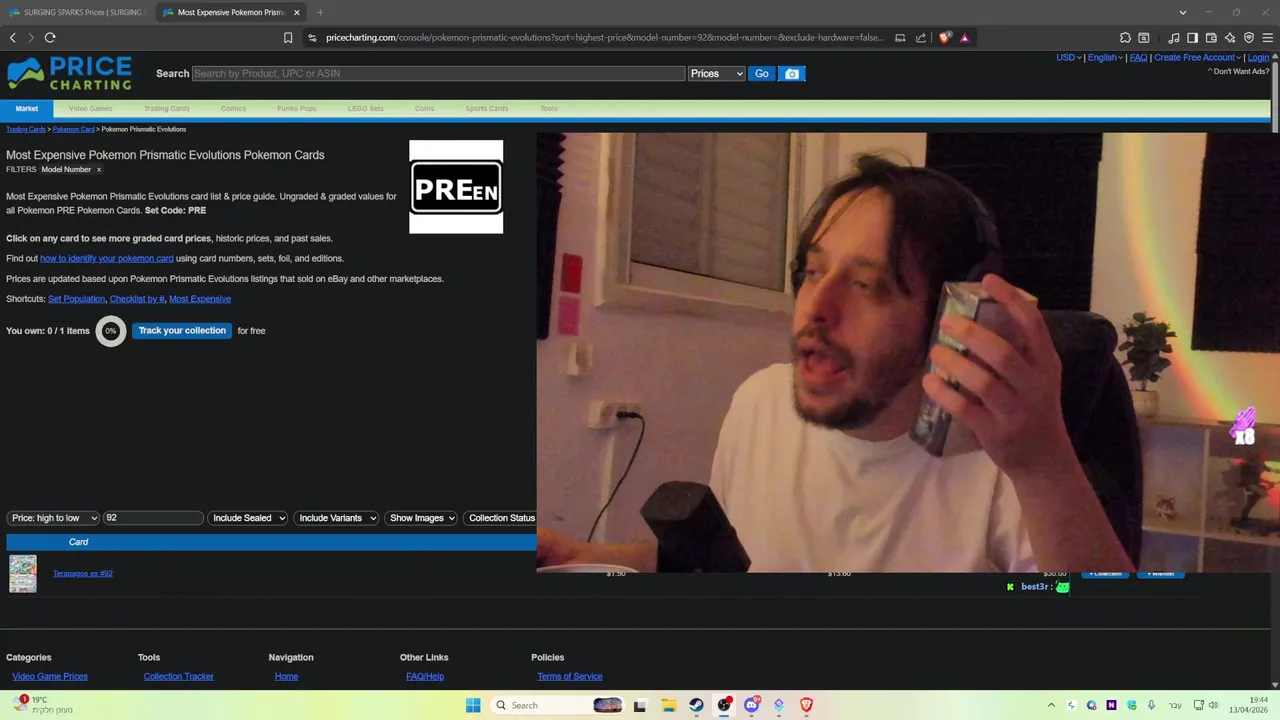This screenshot has width=1280, height=720.
Task: Select the LEGO Sets tab
Action: 365,109
